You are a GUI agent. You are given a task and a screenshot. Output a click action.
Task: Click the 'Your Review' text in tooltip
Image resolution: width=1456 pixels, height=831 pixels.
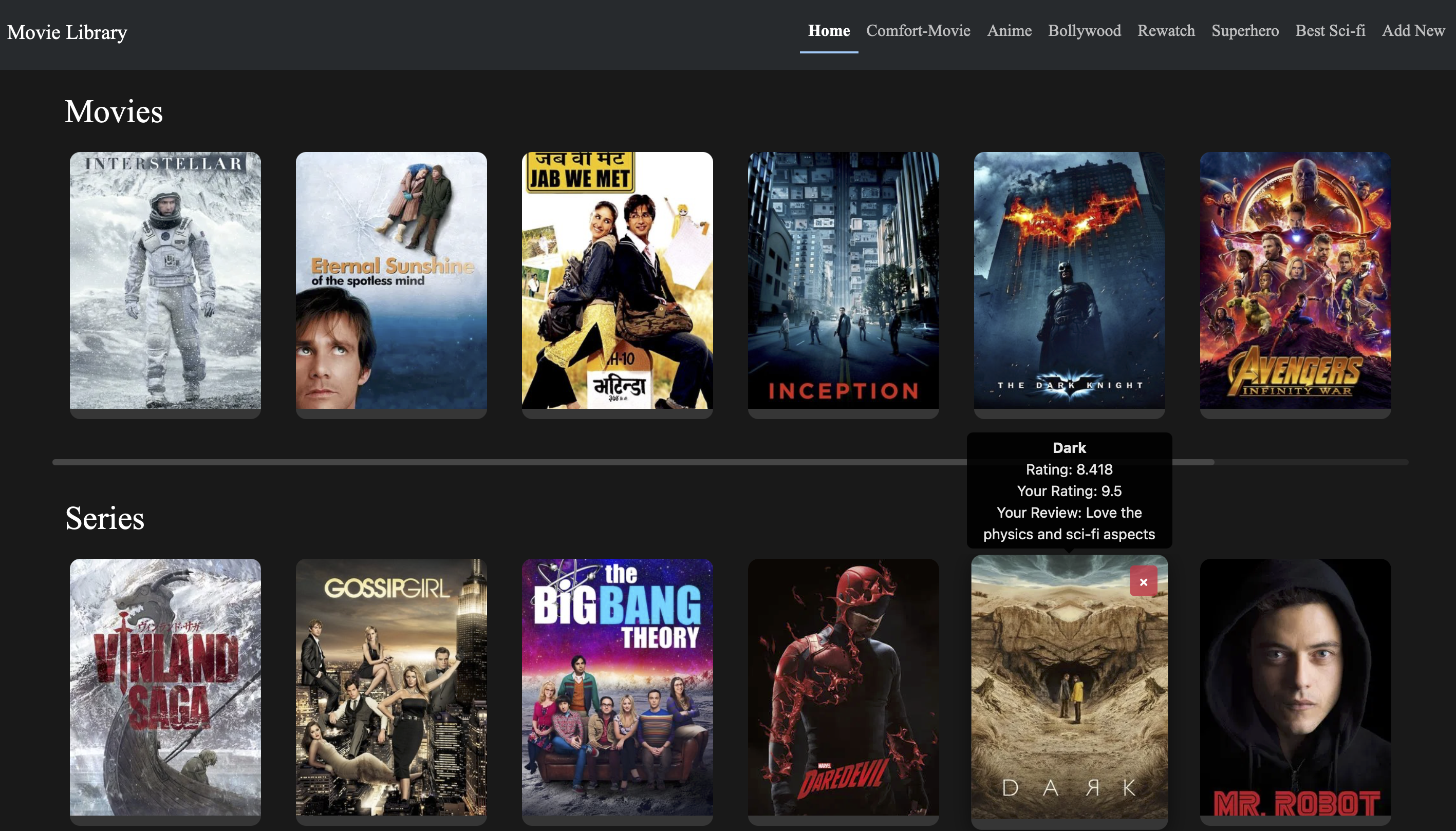point(1069,523)
